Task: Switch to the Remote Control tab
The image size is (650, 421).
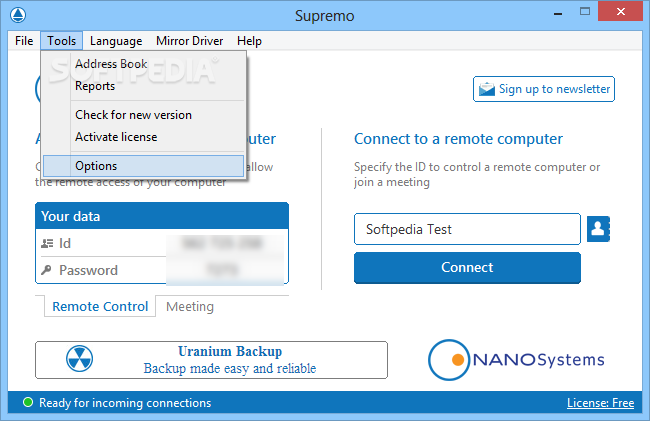Action: click(100, 306)
